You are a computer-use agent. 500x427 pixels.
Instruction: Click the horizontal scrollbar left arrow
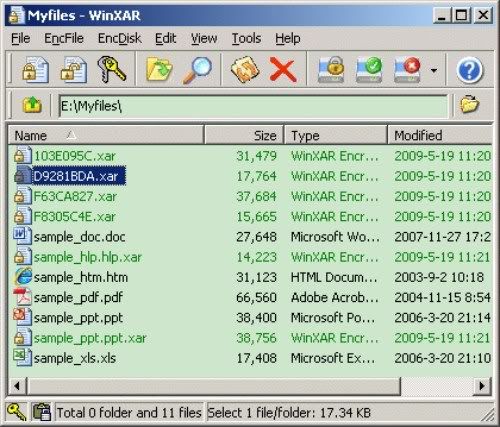click(17, 386)
